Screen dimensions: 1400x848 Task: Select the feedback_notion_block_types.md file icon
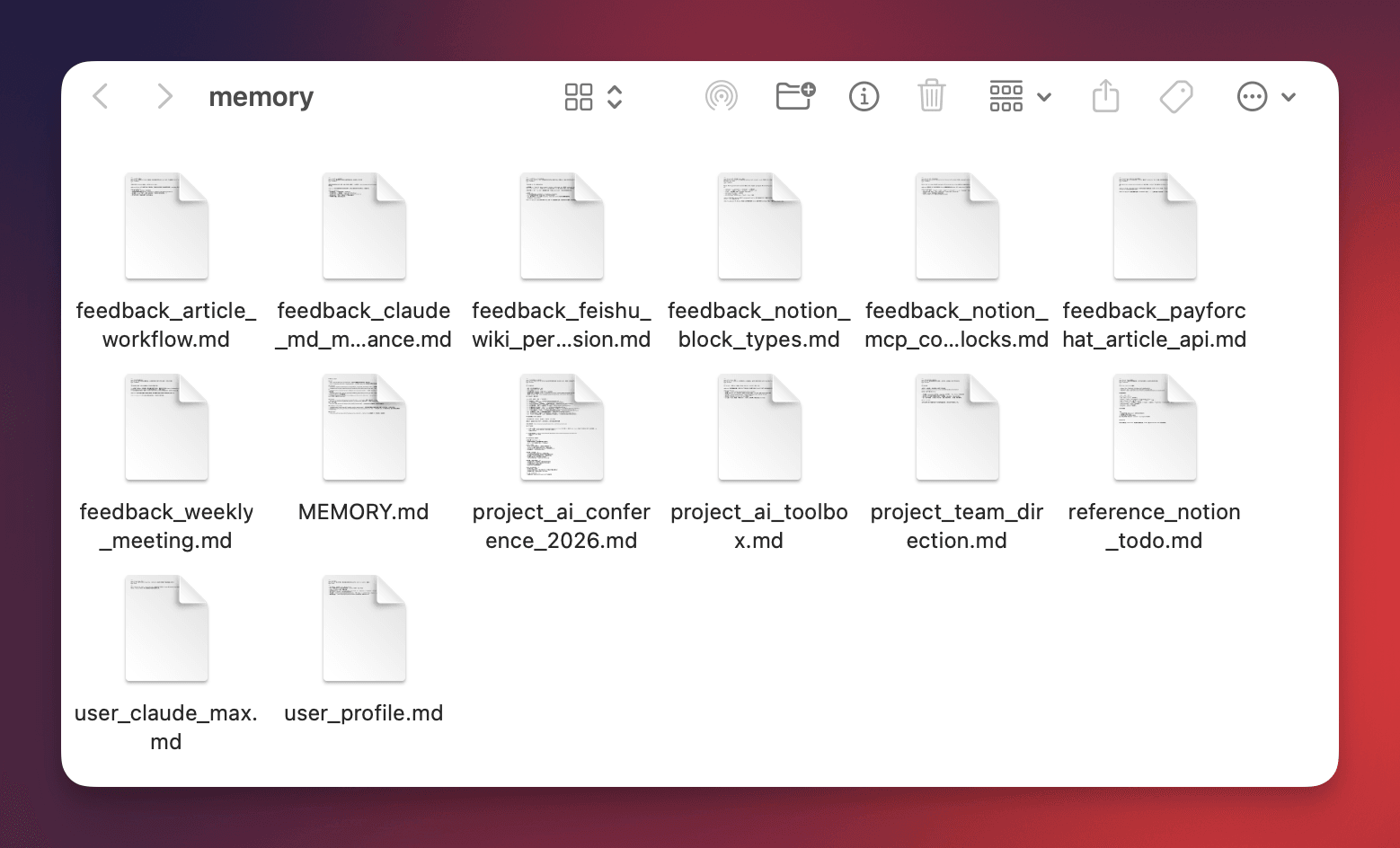pyautogui.click(x=759, y=225)
